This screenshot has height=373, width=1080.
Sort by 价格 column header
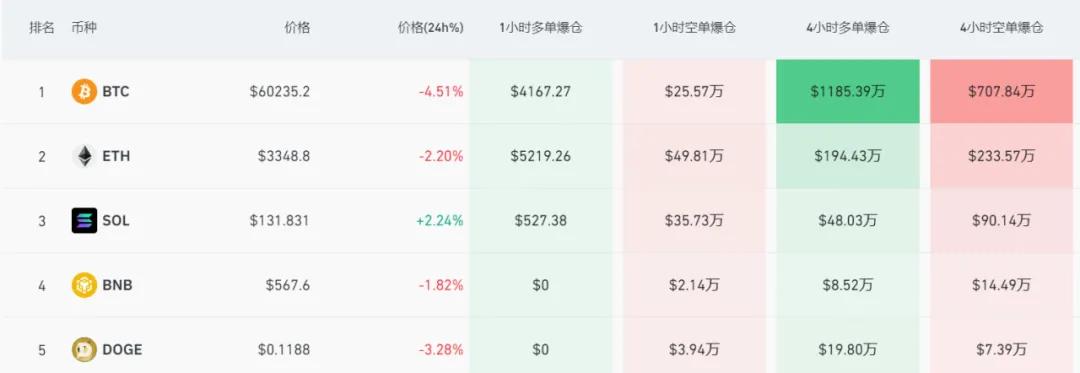(298, 28)
